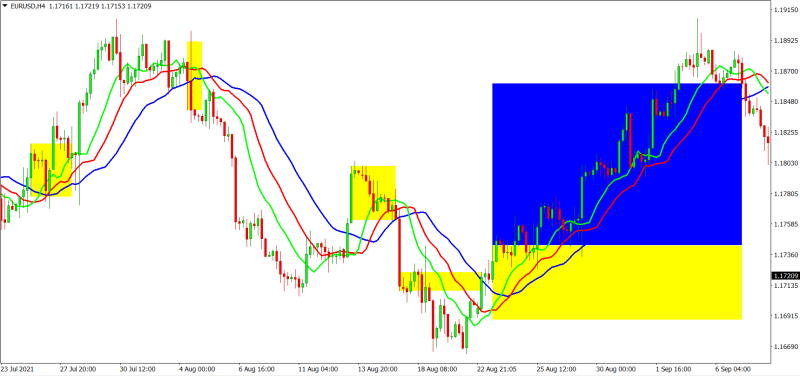This screenshot has width=800, height=376.
Task: Click the 22 Aug 21:05 time axis label
Action: point(497,369)
